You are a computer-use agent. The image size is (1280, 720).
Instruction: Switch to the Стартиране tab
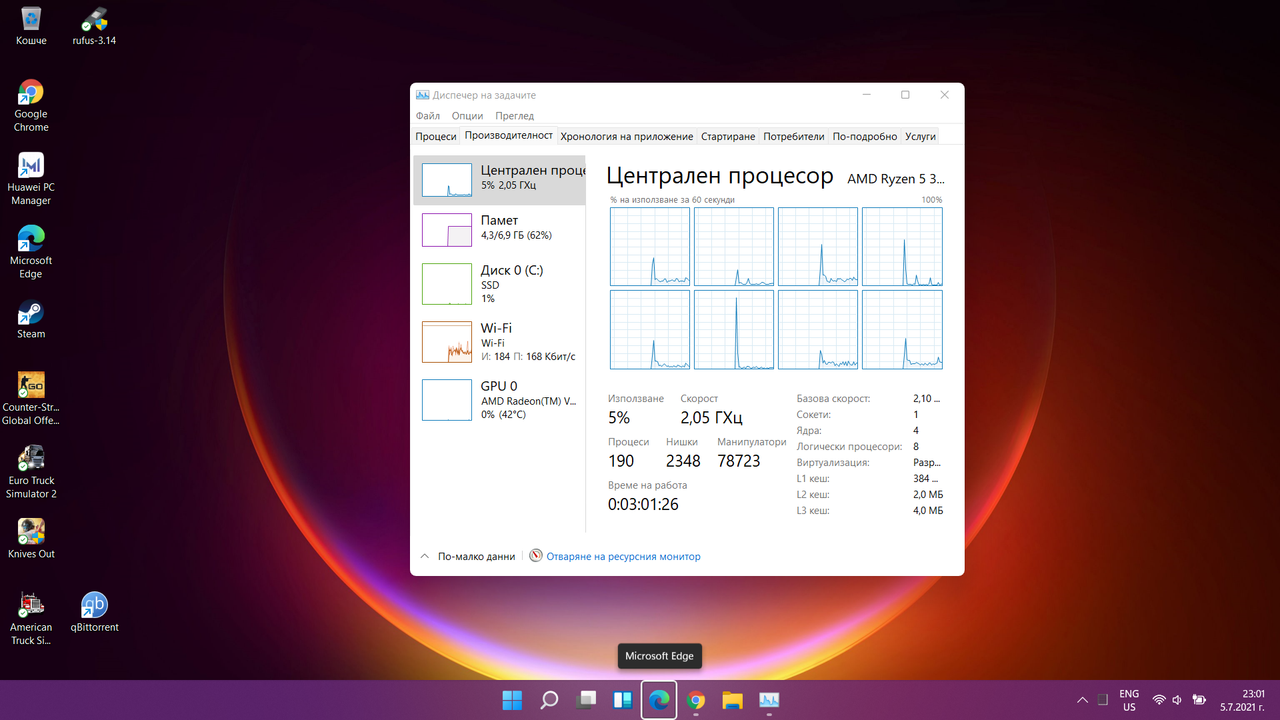(728, 136)
